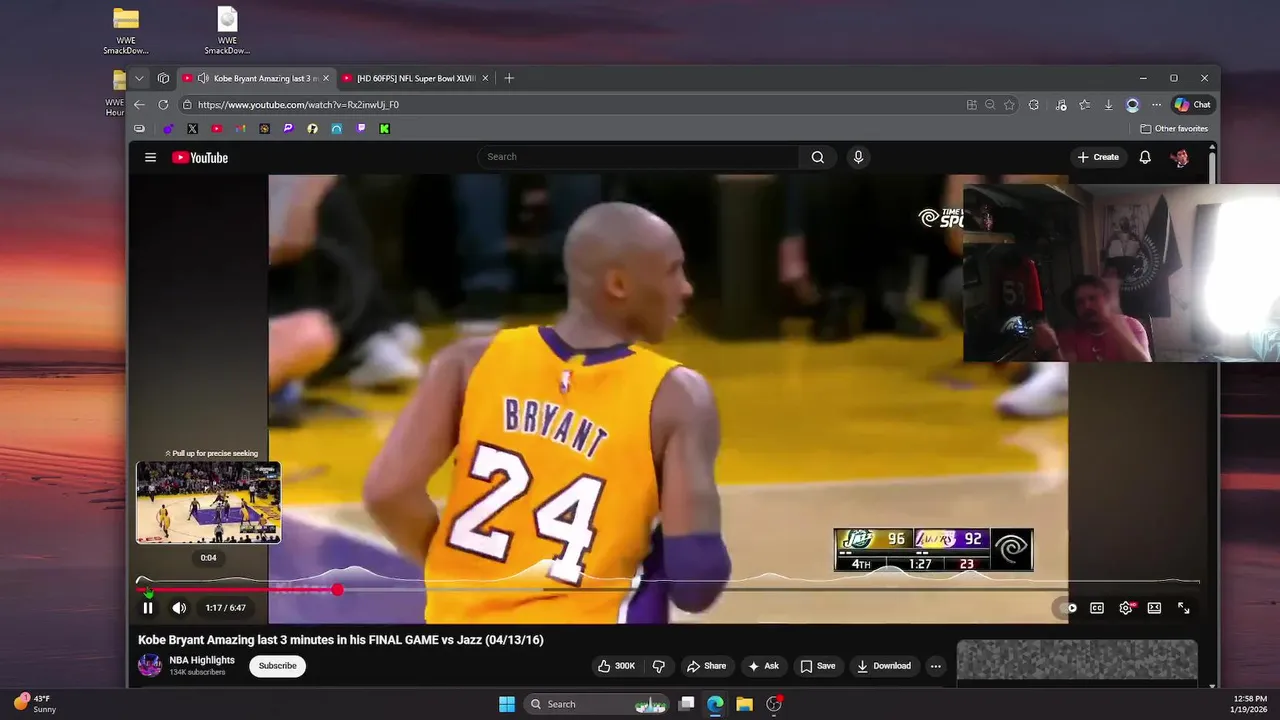Screen dimensions: 1280x720
Task: Open the weather widget showing 43°F
Action: [34, 704]
